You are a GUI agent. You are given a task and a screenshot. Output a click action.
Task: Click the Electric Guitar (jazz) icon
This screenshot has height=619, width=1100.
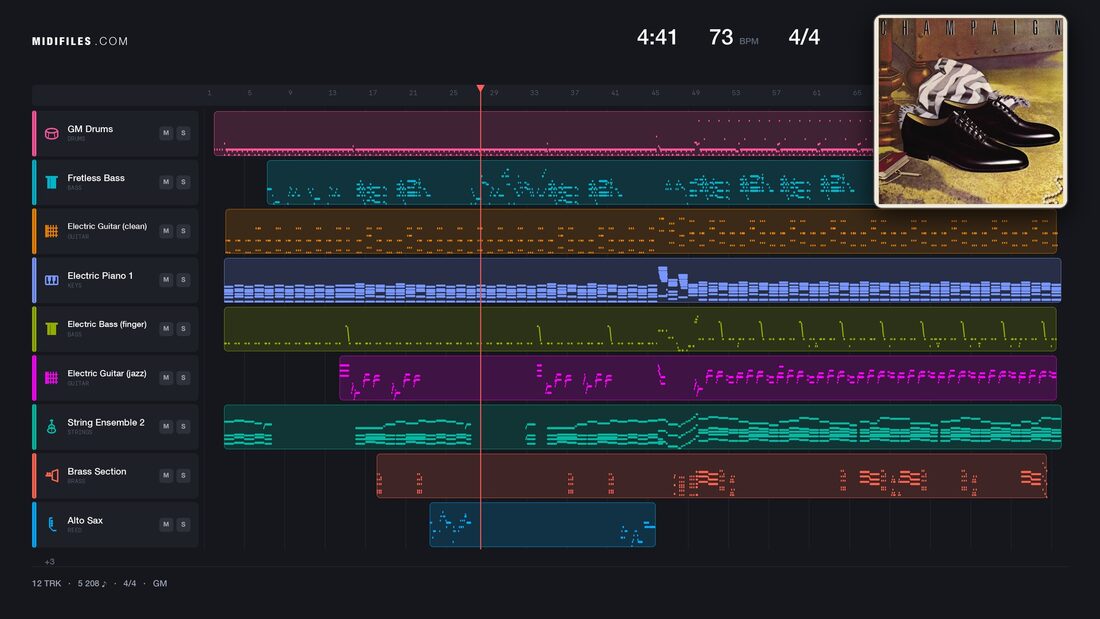point(51,378)
